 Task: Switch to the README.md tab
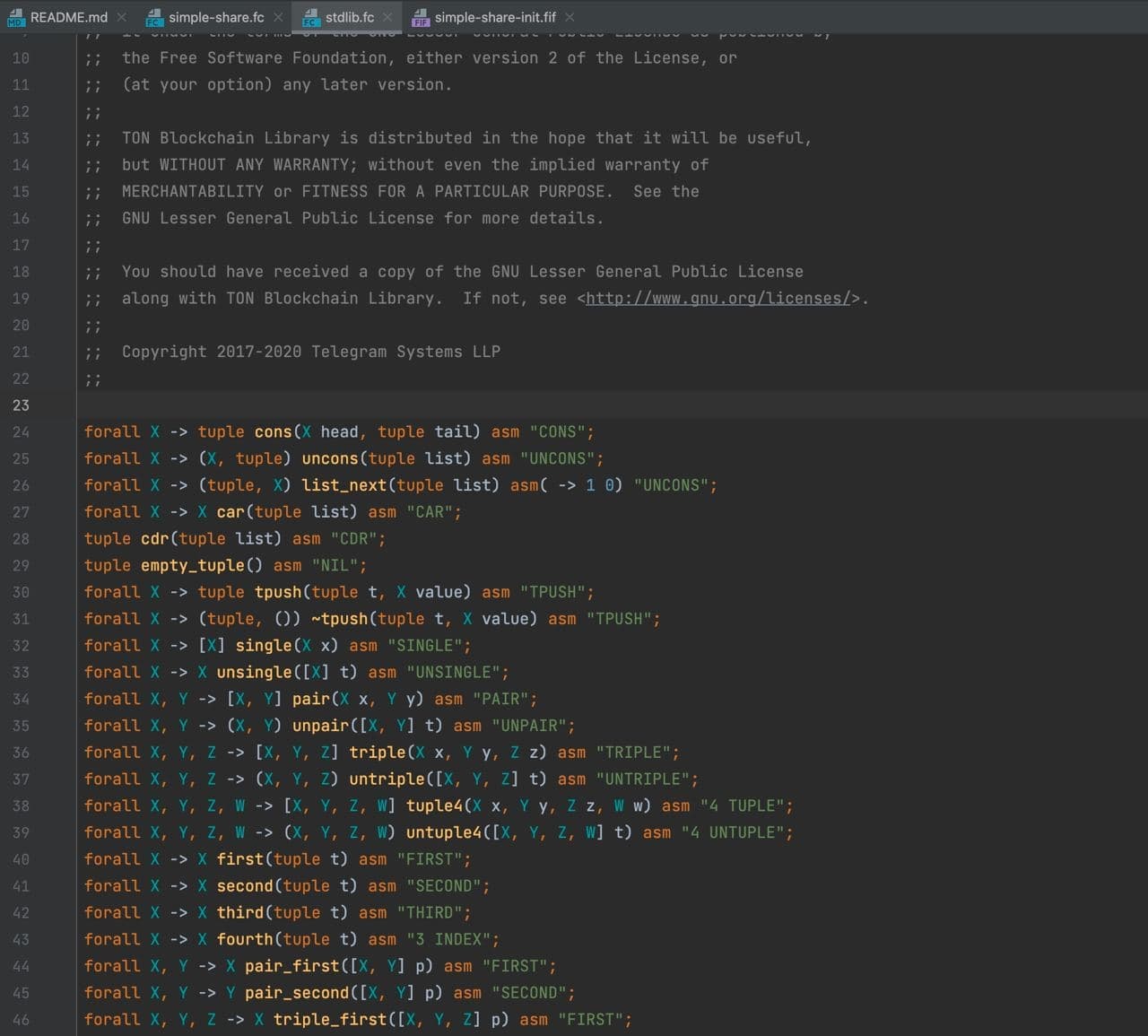69,17
